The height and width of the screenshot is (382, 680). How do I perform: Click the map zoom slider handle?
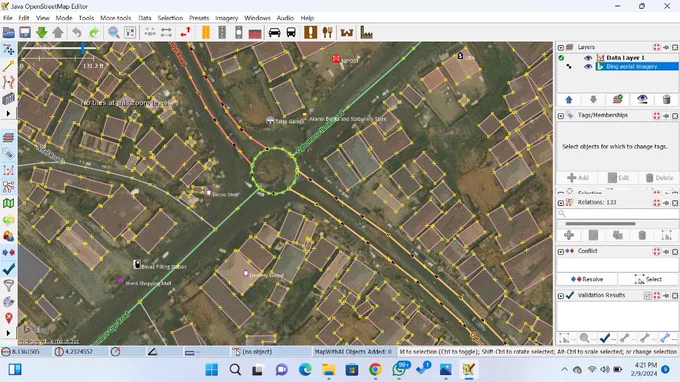point(82,49)
